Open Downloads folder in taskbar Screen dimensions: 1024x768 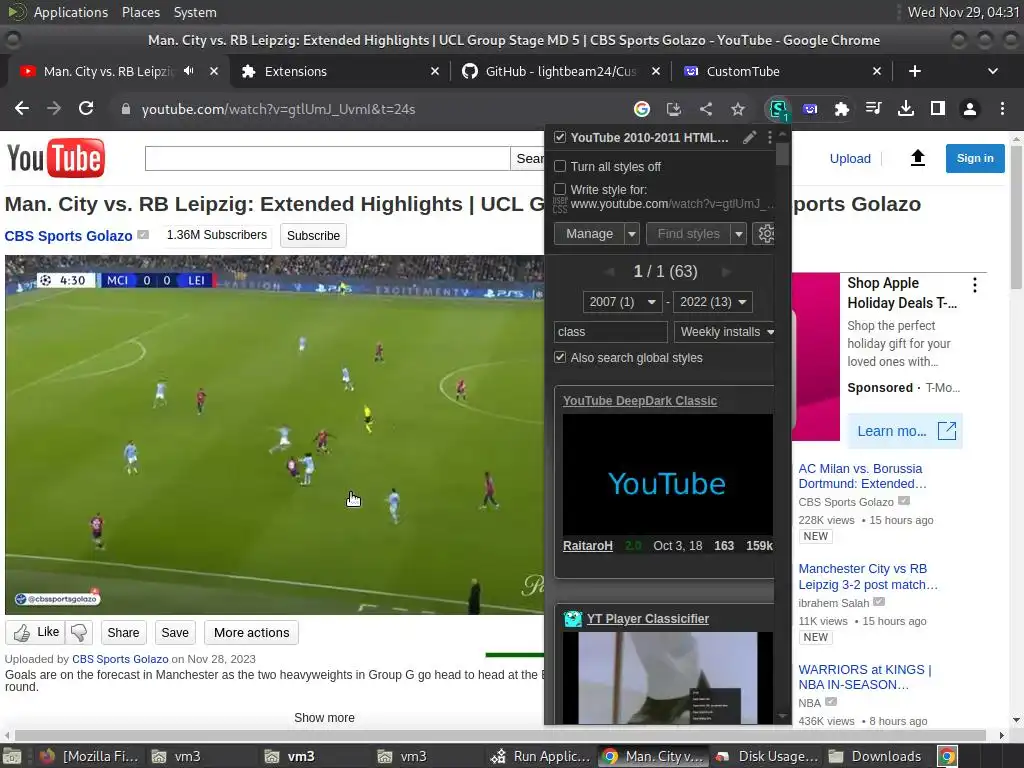tap(875, 756)
